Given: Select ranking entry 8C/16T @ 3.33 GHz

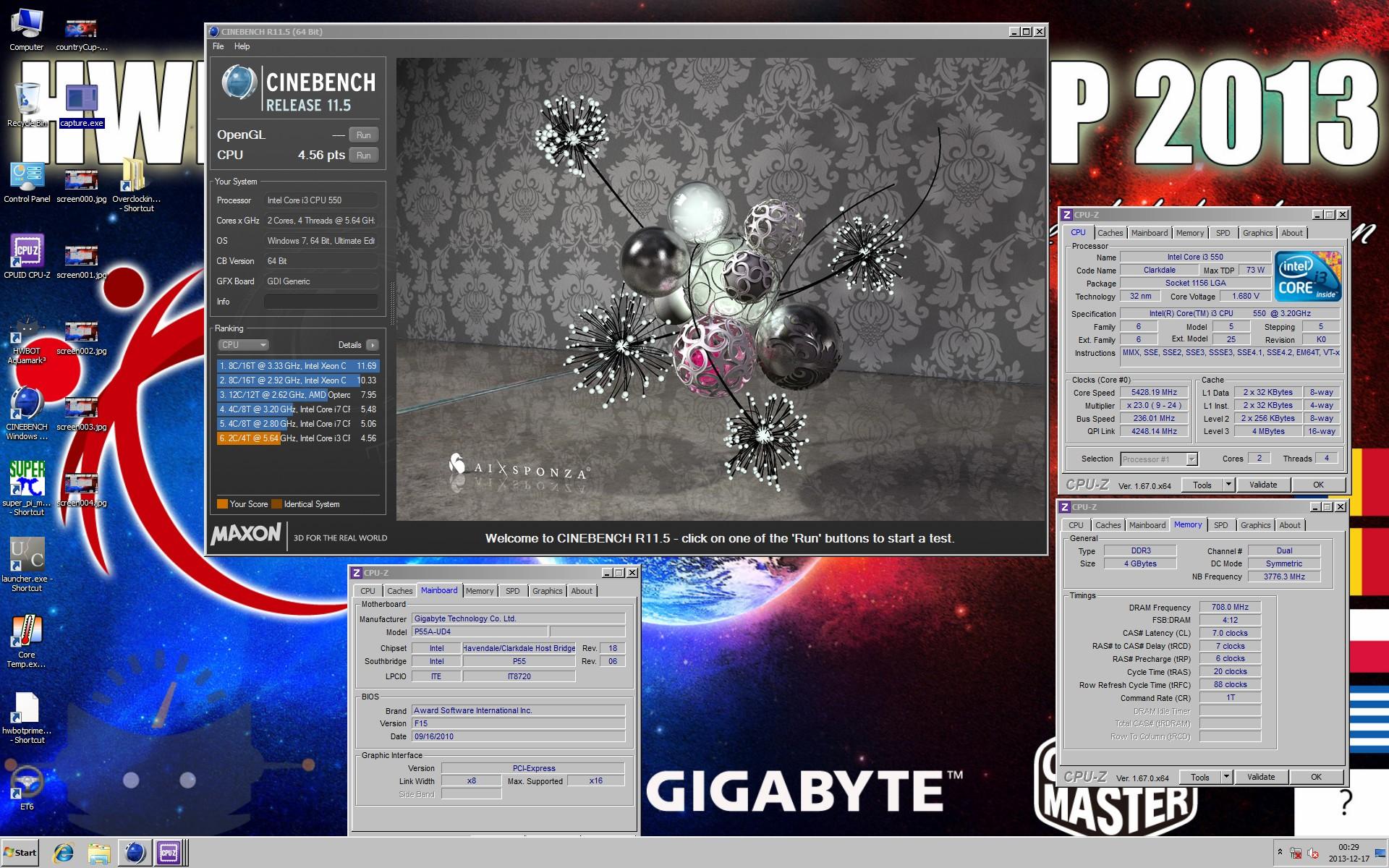Looking at the screenshot, I should [298, 366].
